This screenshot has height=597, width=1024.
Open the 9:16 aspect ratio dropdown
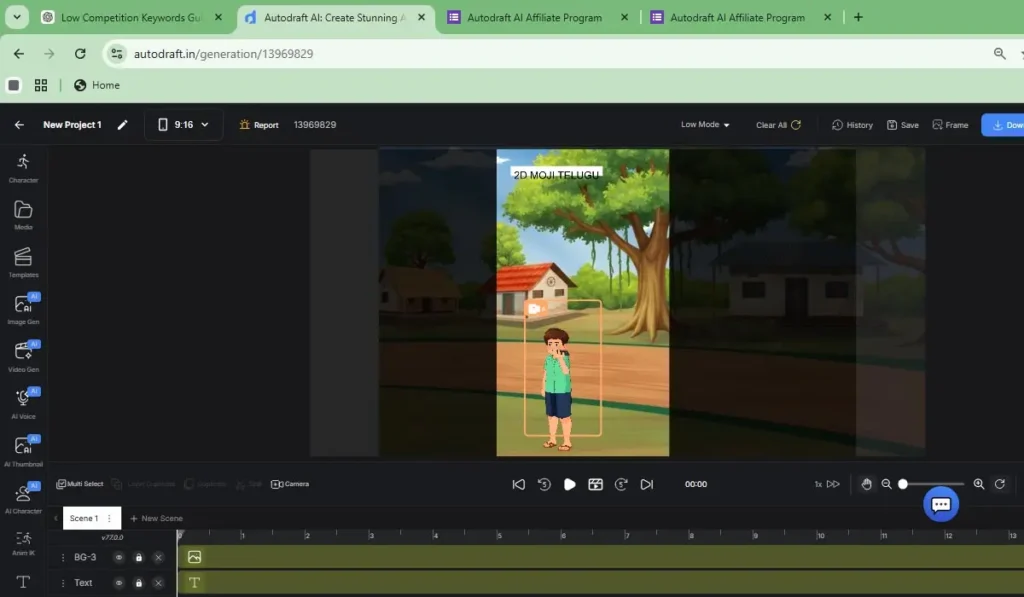[184, 125]
